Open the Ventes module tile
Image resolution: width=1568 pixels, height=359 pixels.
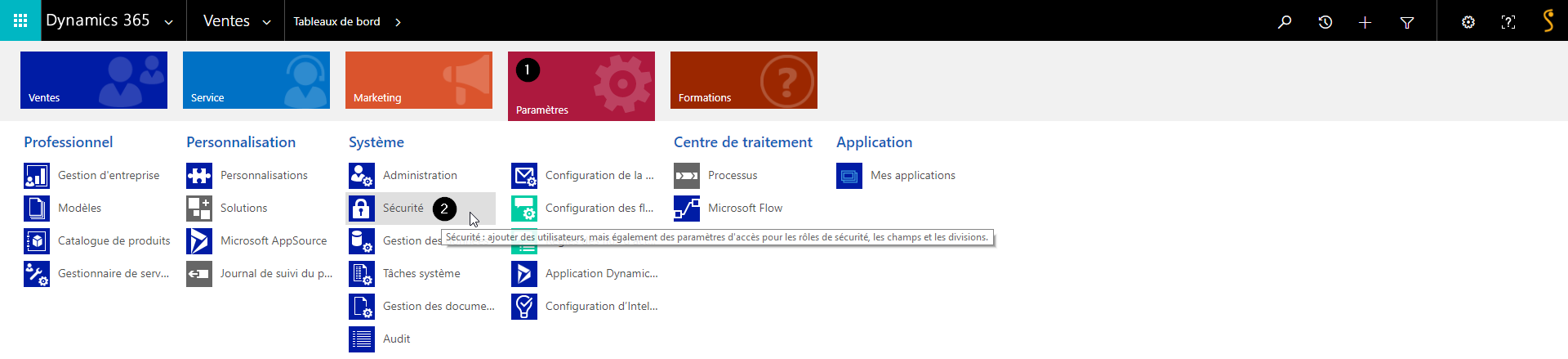[x=94, y=80]
